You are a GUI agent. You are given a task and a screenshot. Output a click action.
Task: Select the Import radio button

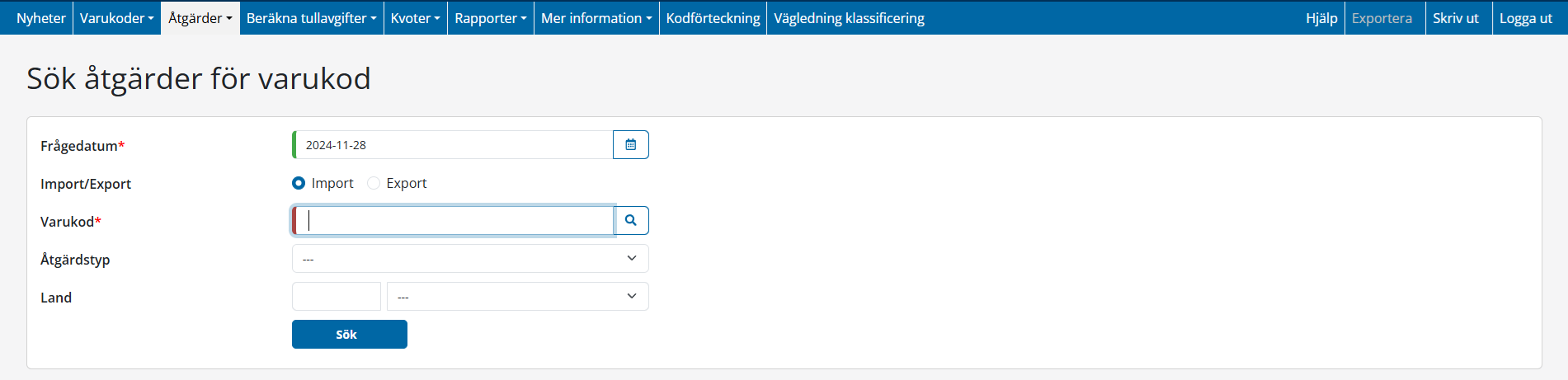[x=299, y=183]
